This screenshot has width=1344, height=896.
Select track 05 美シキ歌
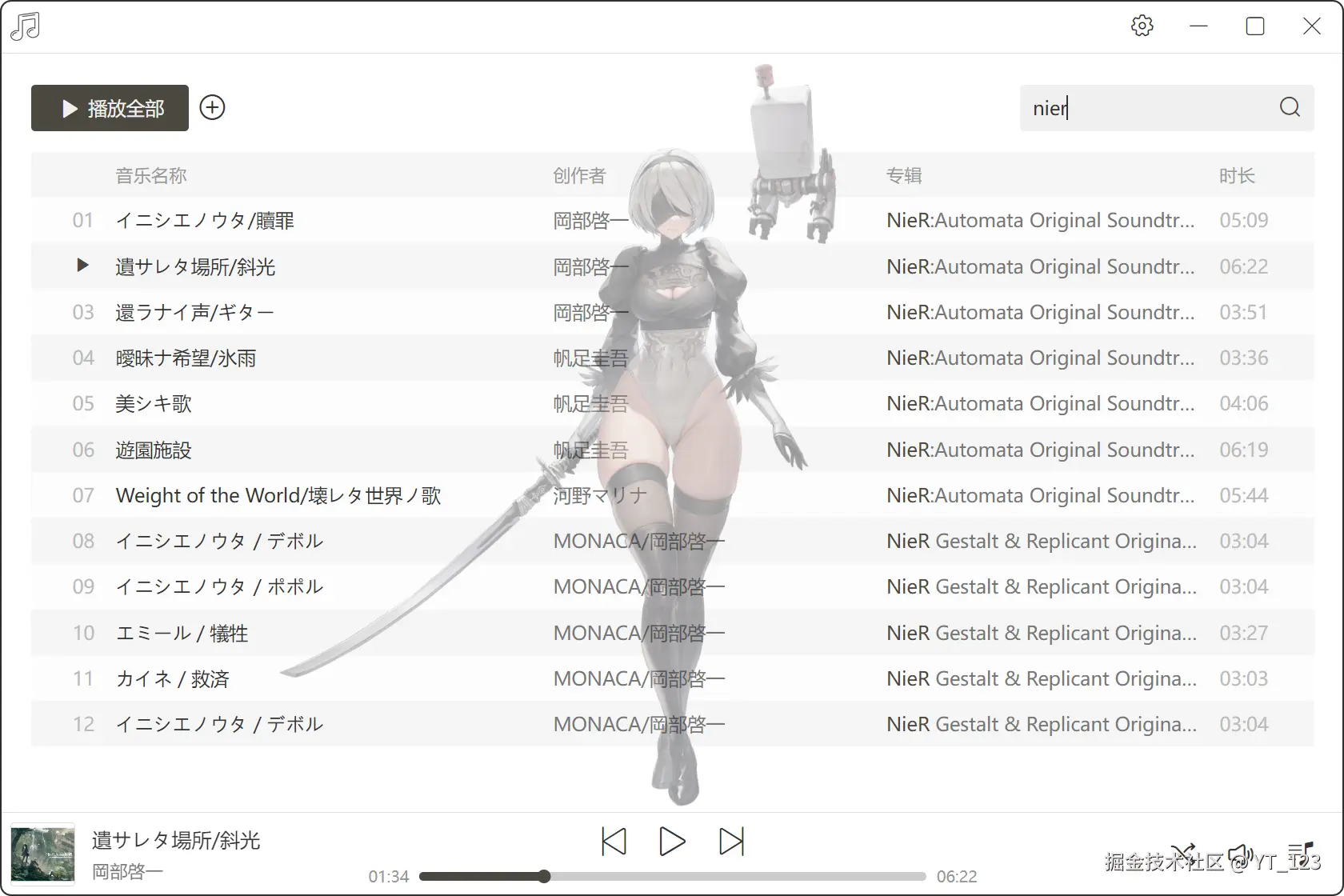point(672,403)
